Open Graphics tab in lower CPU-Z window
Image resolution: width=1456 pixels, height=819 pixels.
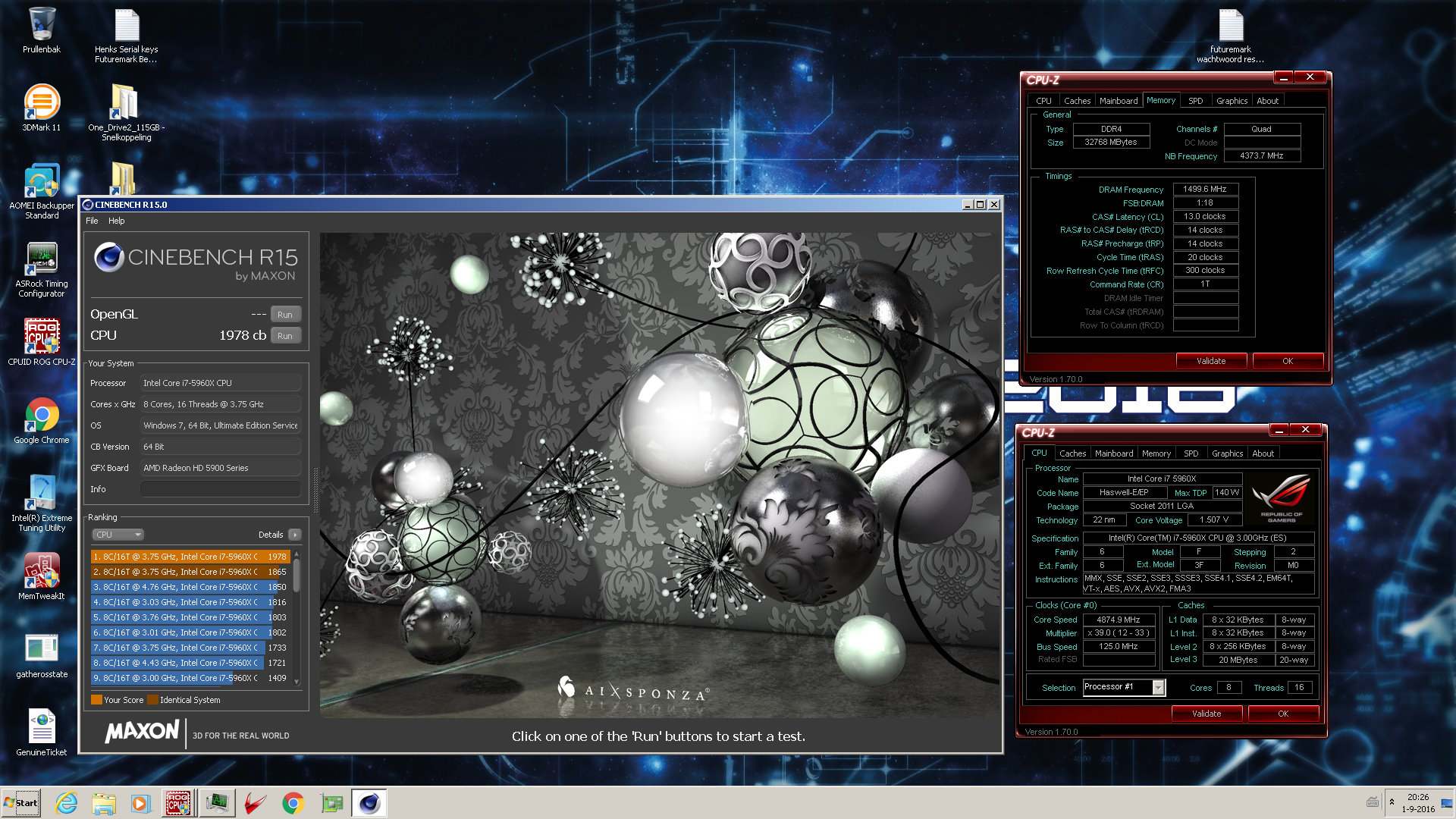pyautogui.click(x=1227, y=453)
